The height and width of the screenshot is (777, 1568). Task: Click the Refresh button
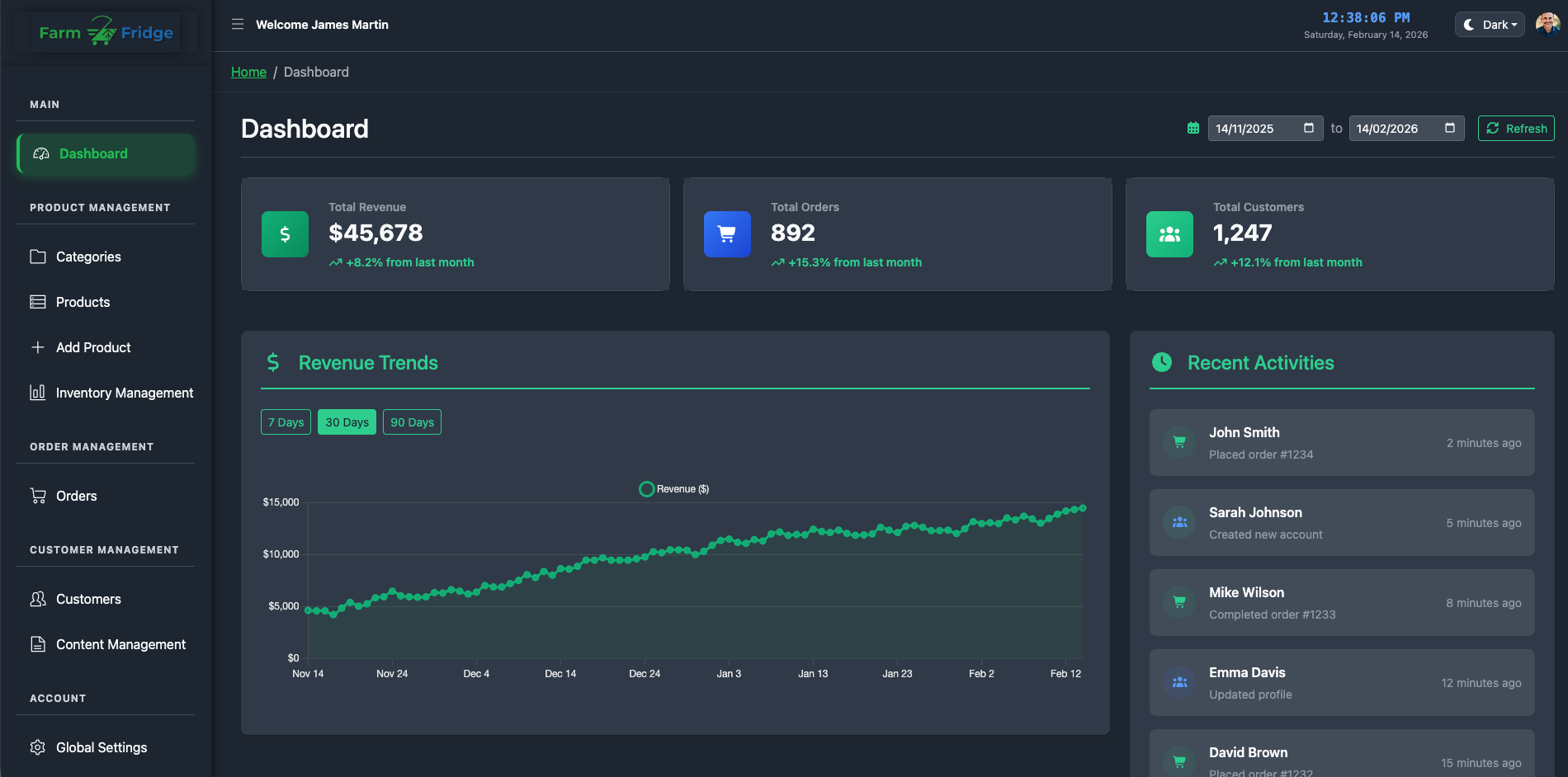1516,128
